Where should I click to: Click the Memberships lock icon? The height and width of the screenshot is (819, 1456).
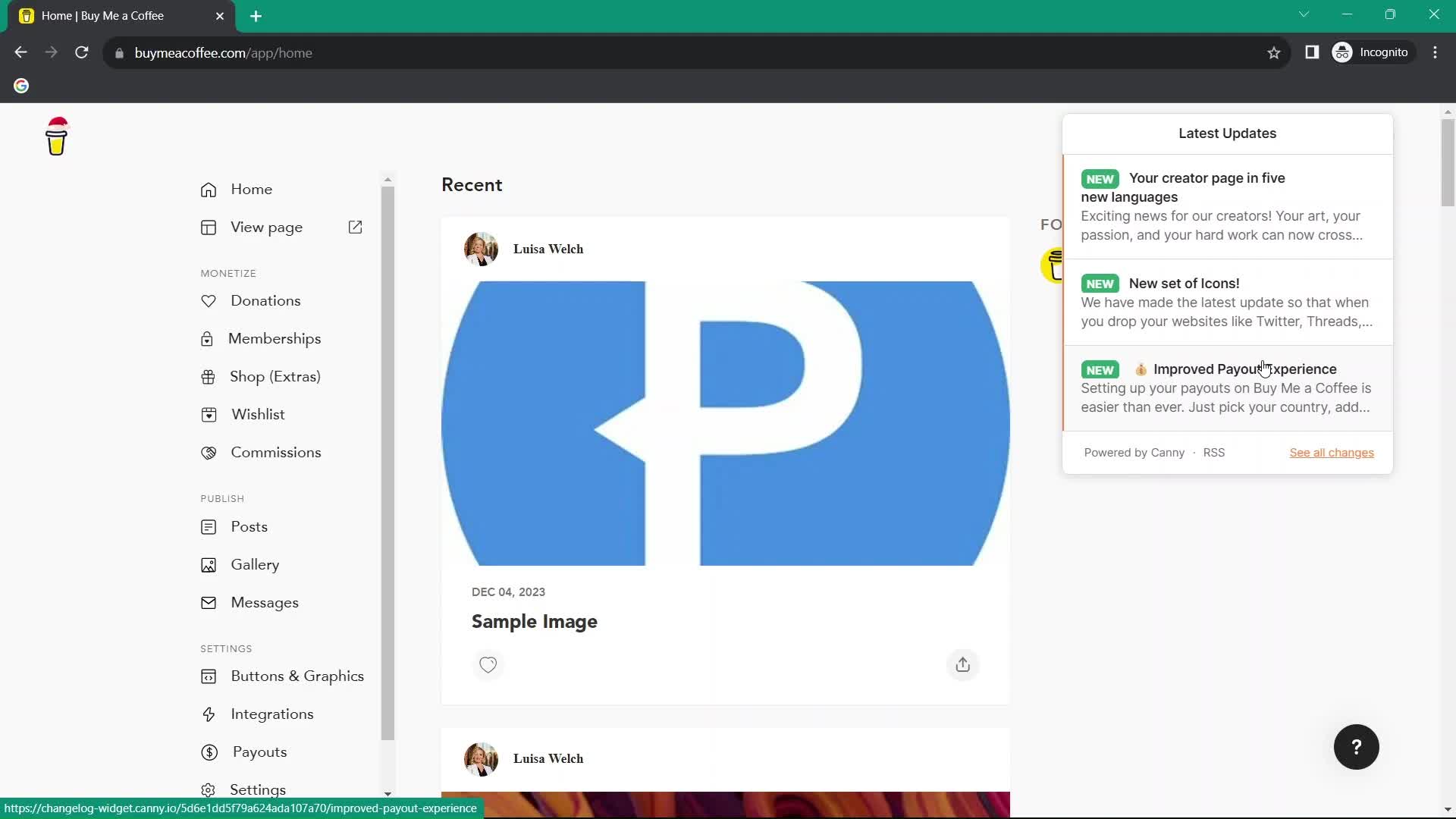[x=207, y=339]
